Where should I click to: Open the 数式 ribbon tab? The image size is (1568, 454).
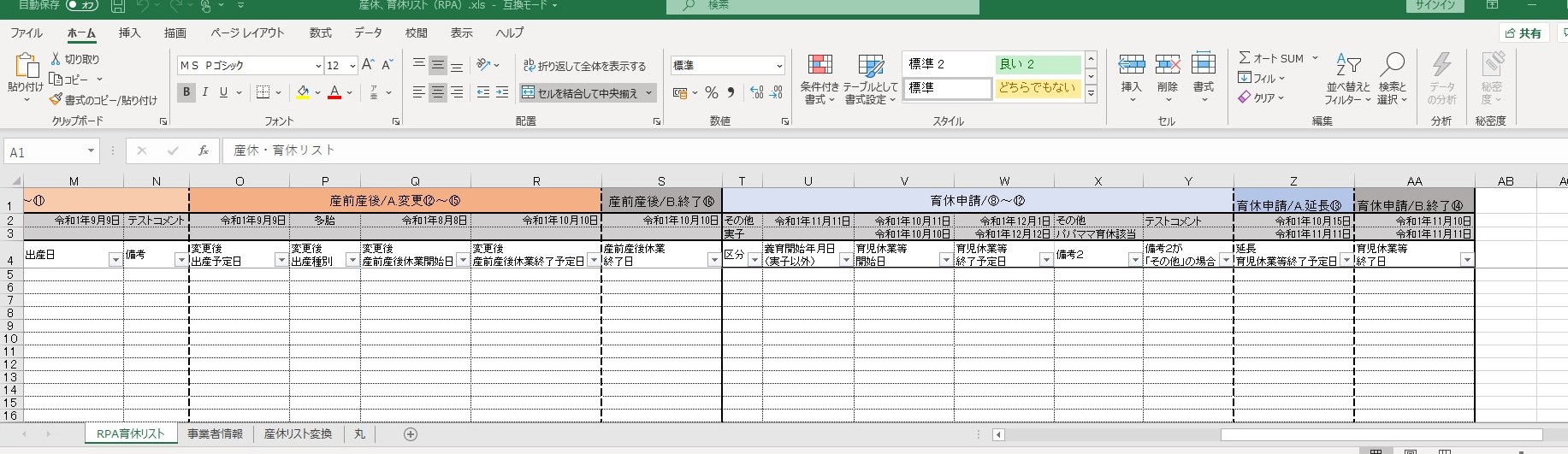(320, 32)
